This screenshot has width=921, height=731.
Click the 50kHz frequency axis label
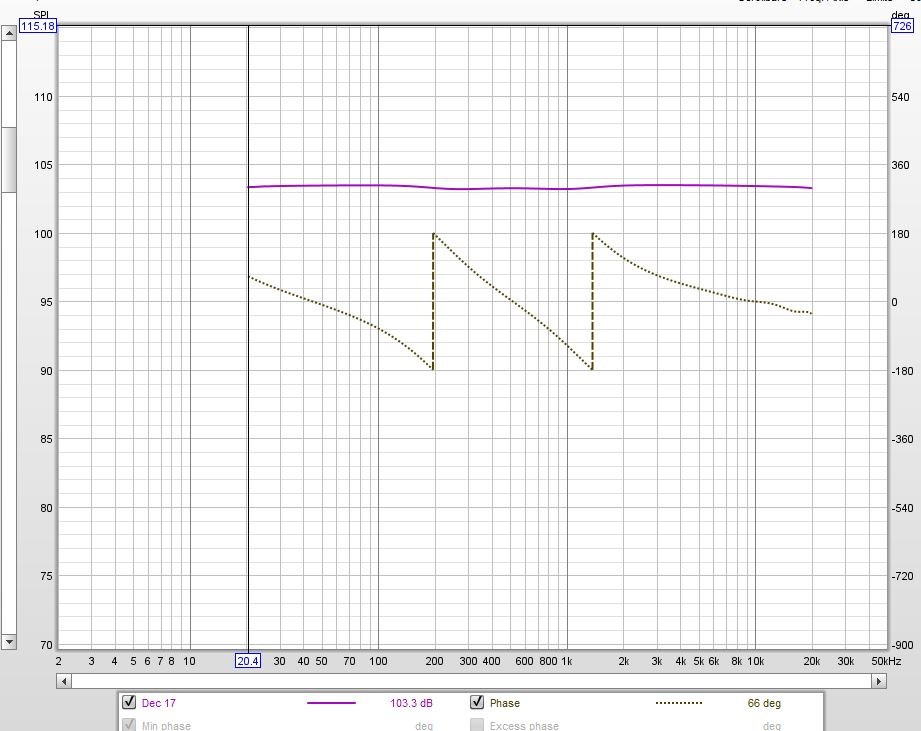[x=886, y=661]
